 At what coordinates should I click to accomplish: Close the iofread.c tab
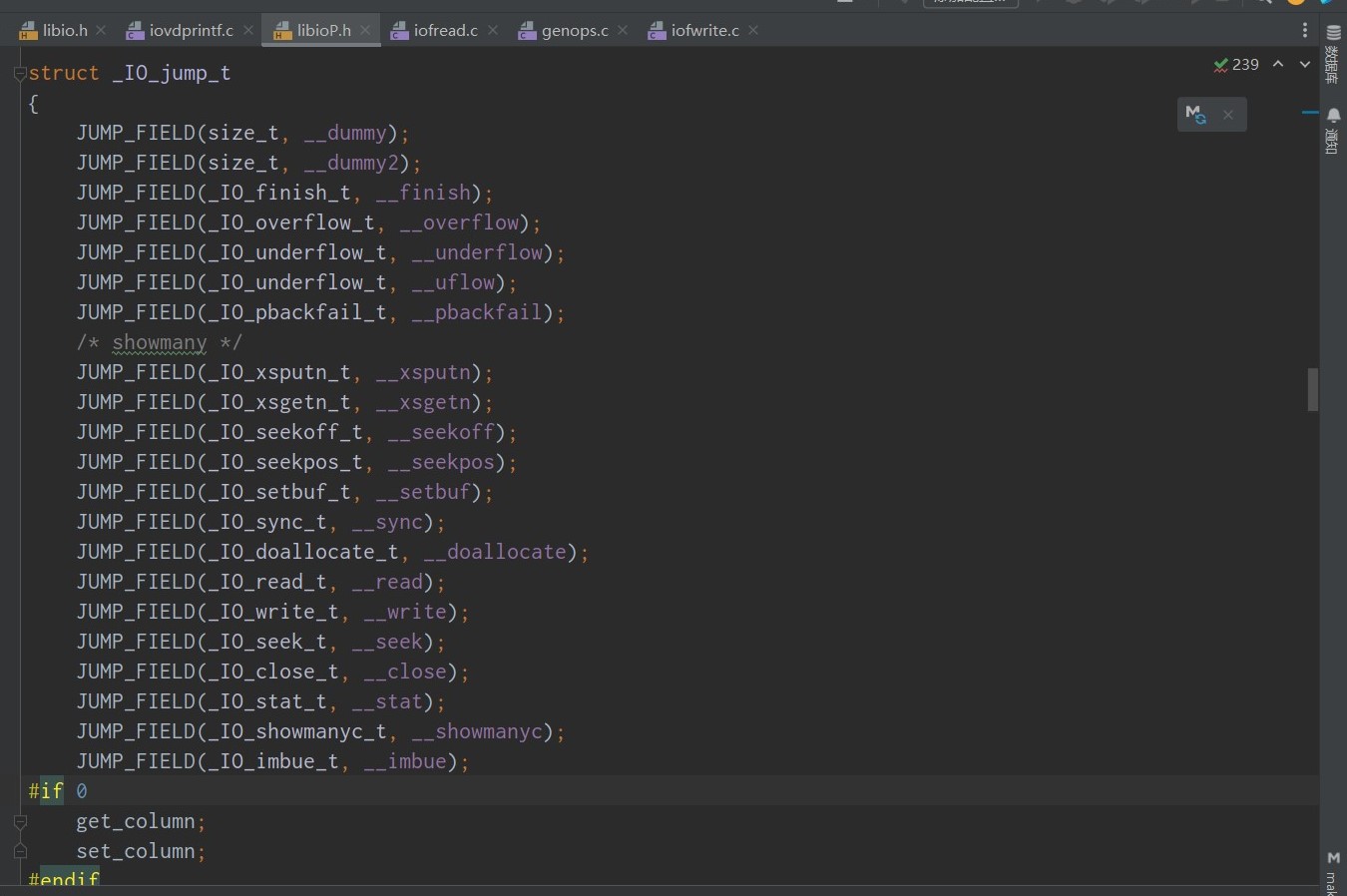493,31
